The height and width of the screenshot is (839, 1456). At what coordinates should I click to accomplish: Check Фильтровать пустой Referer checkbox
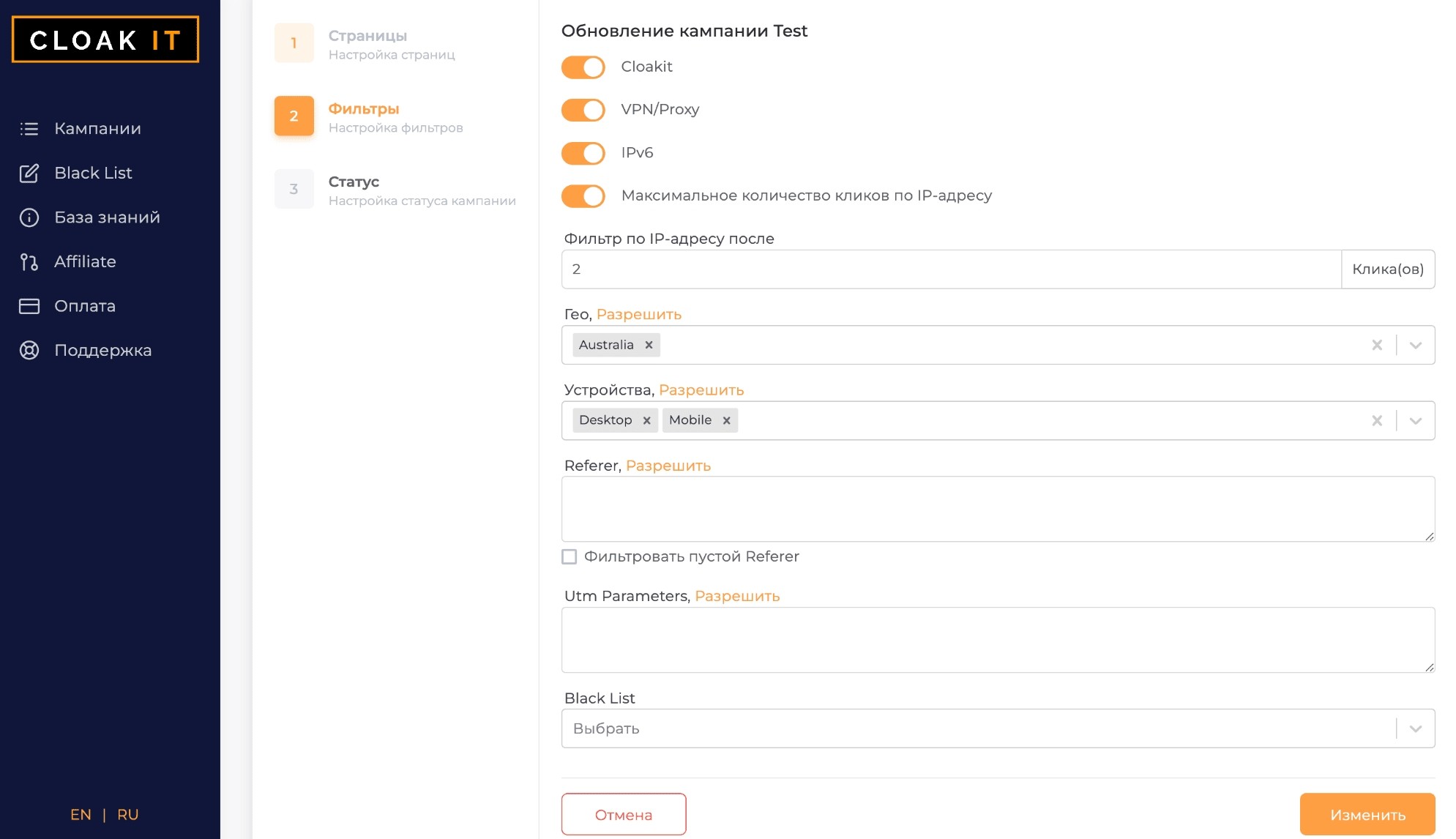tap(569, 556)
